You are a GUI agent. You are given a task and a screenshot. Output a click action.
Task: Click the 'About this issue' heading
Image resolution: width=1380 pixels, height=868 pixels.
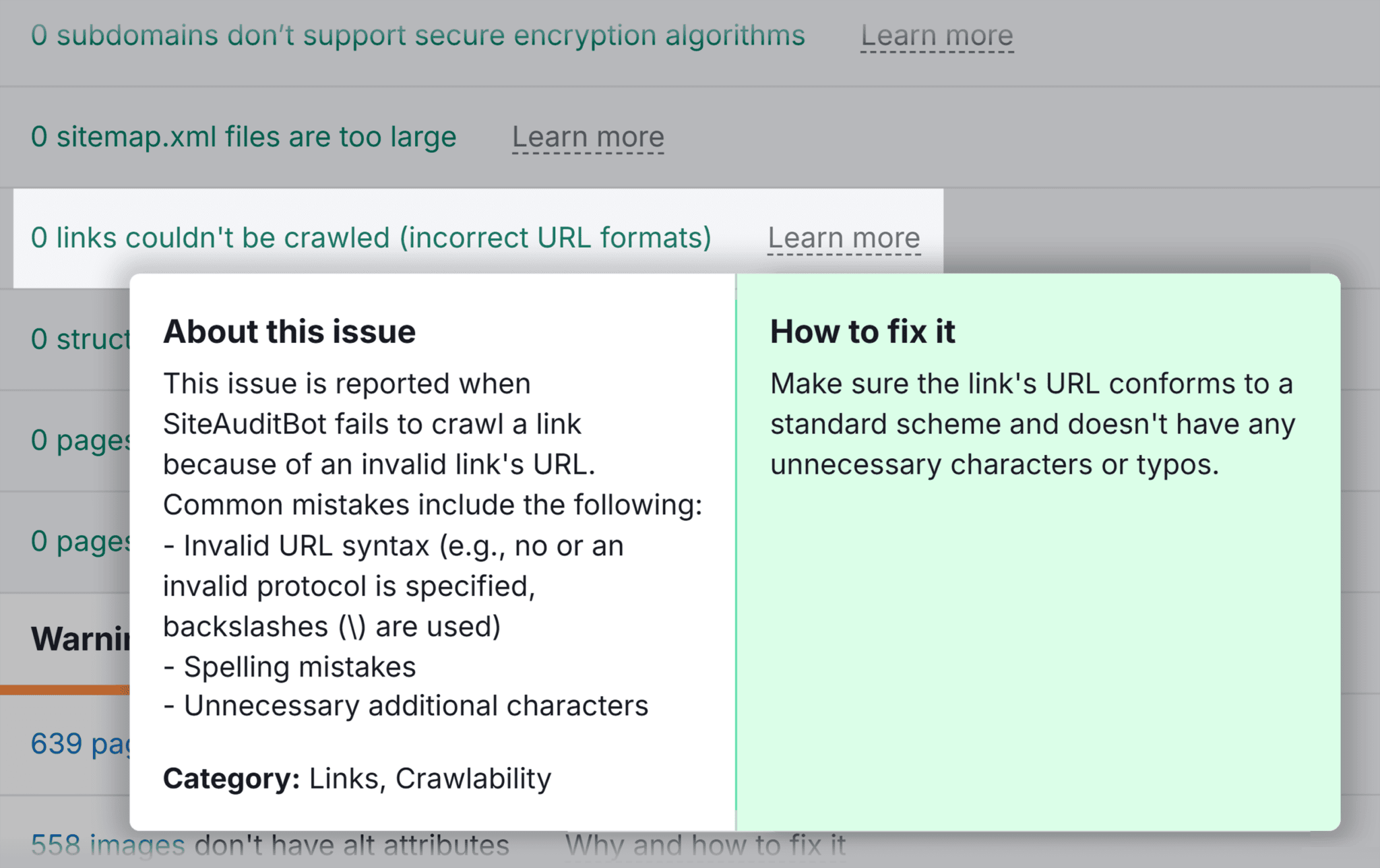pos(289,331)
